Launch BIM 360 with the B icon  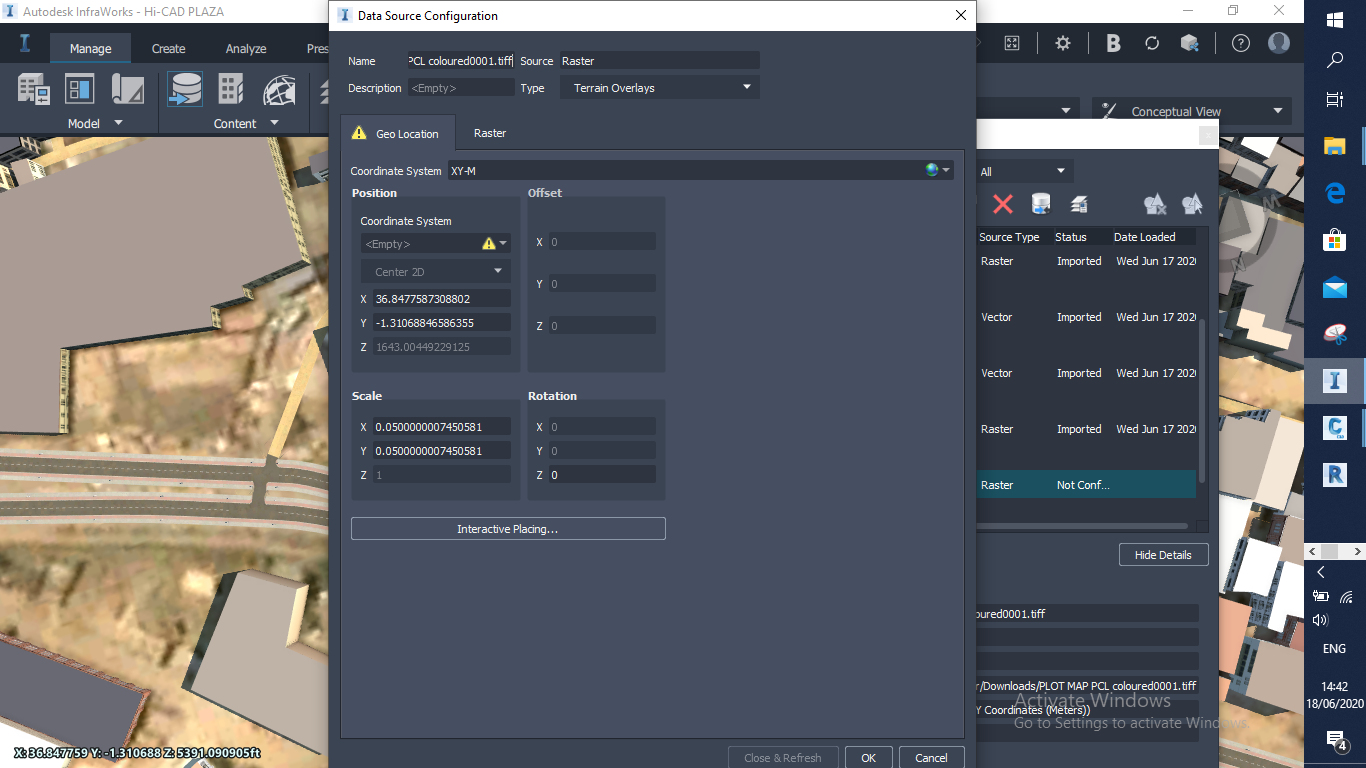click(x=1112, y=43)
